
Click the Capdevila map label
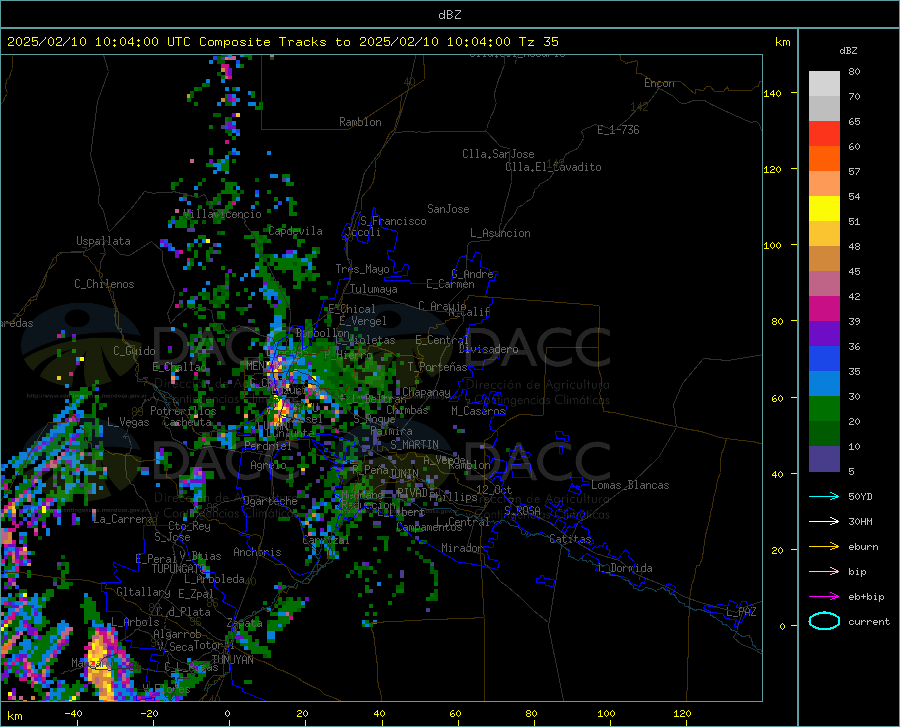pos(296,231)
